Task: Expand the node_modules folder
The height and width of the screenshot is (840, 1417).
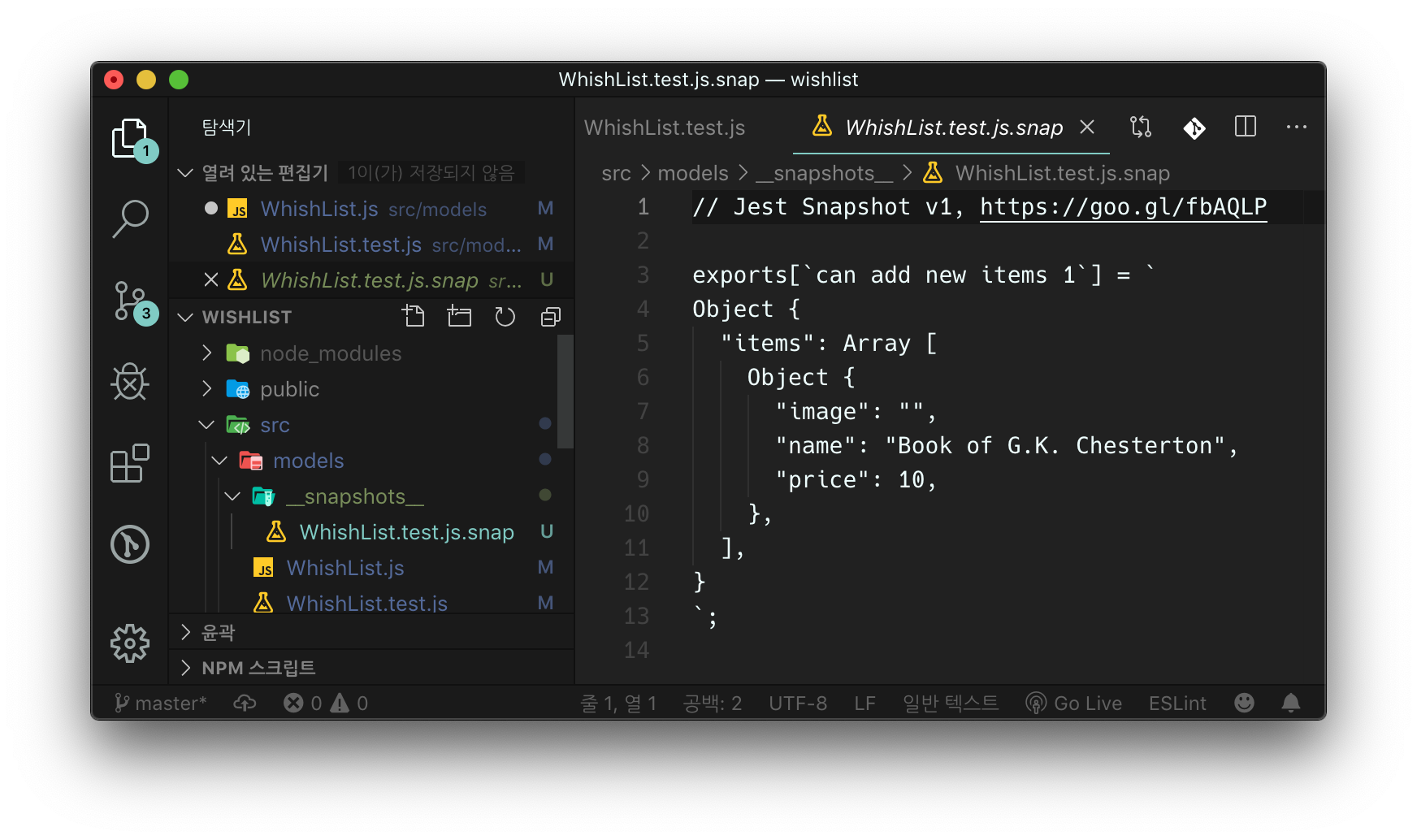Action: click(x=206, y=353)
